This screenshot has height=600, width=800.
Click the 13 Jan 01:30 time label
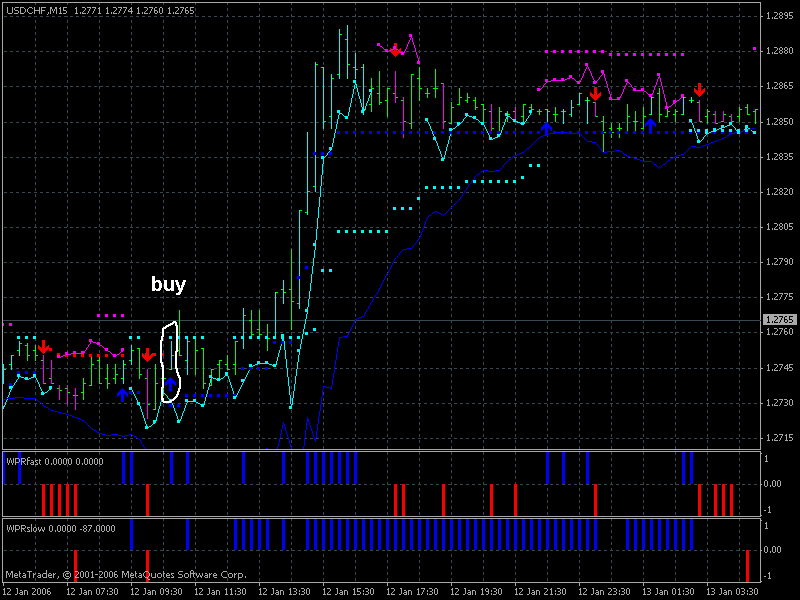(668, 592)
